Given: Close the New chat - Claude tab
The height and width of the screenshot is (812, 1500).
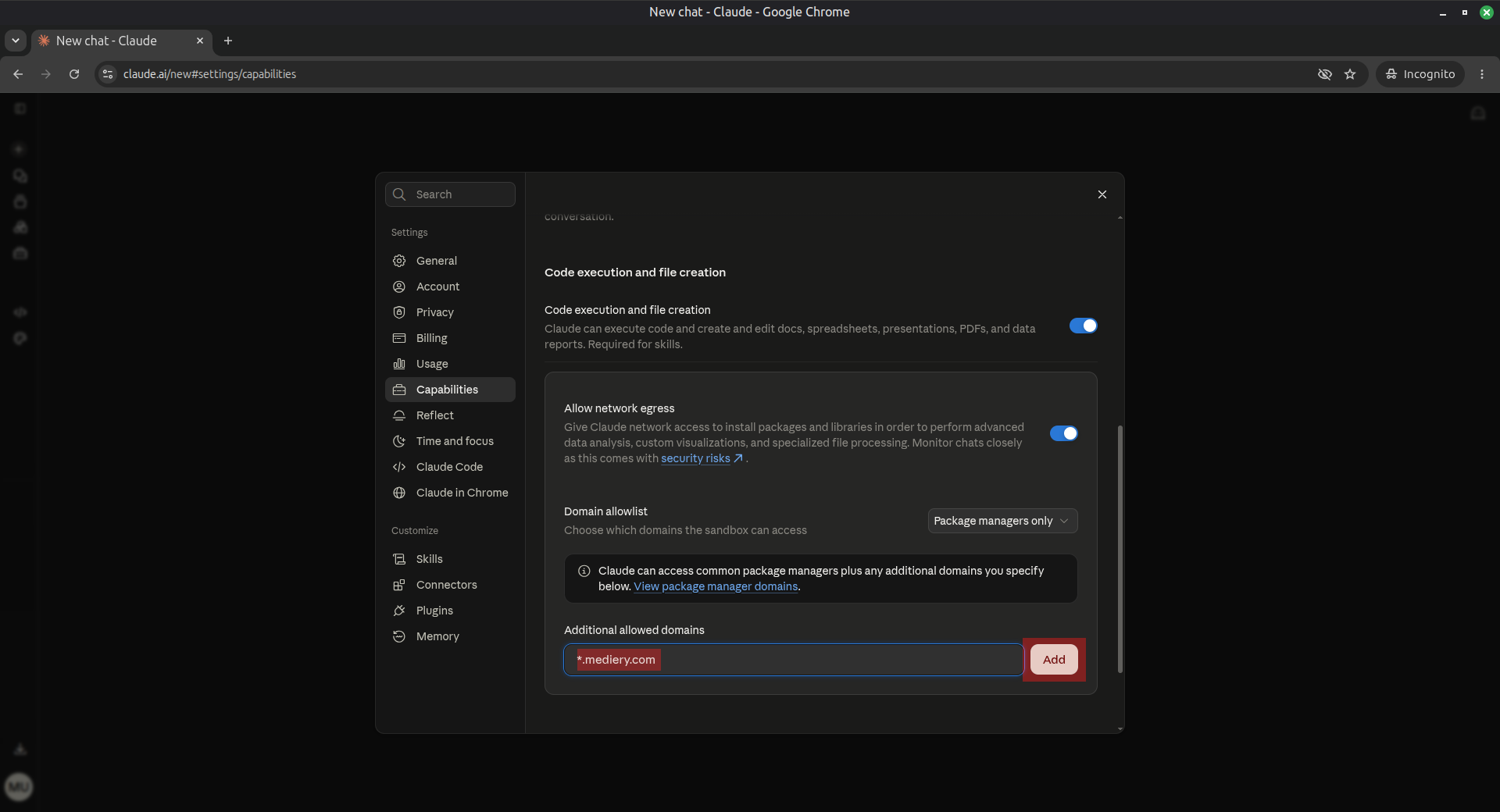Looking at the screenshot, I should (x=200, y=41).
